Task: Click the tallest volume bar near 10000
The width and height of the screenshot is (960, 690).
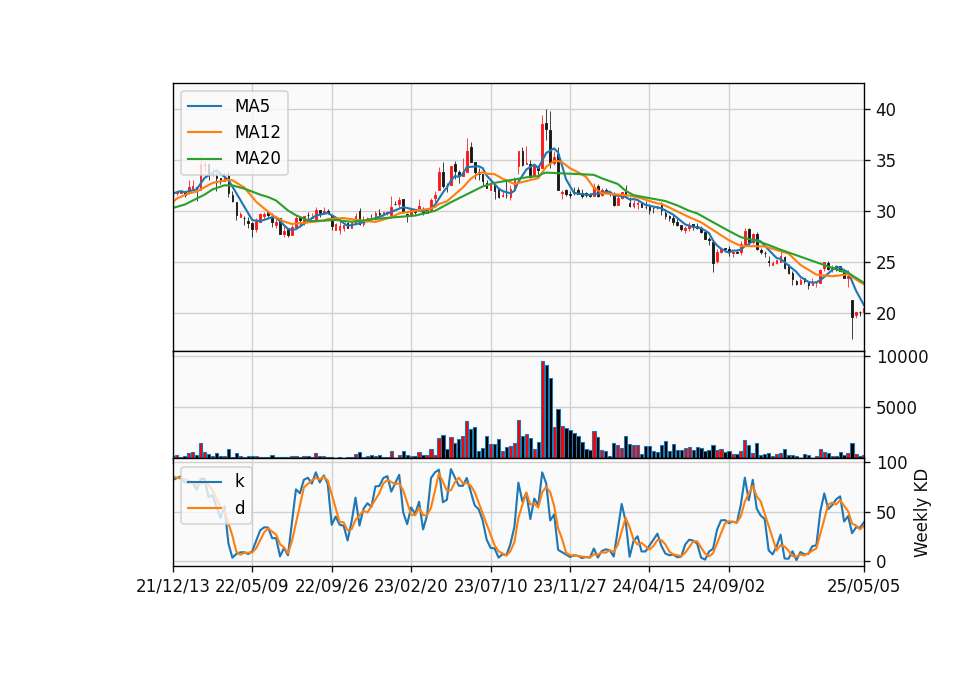Action: pos(543,410)
